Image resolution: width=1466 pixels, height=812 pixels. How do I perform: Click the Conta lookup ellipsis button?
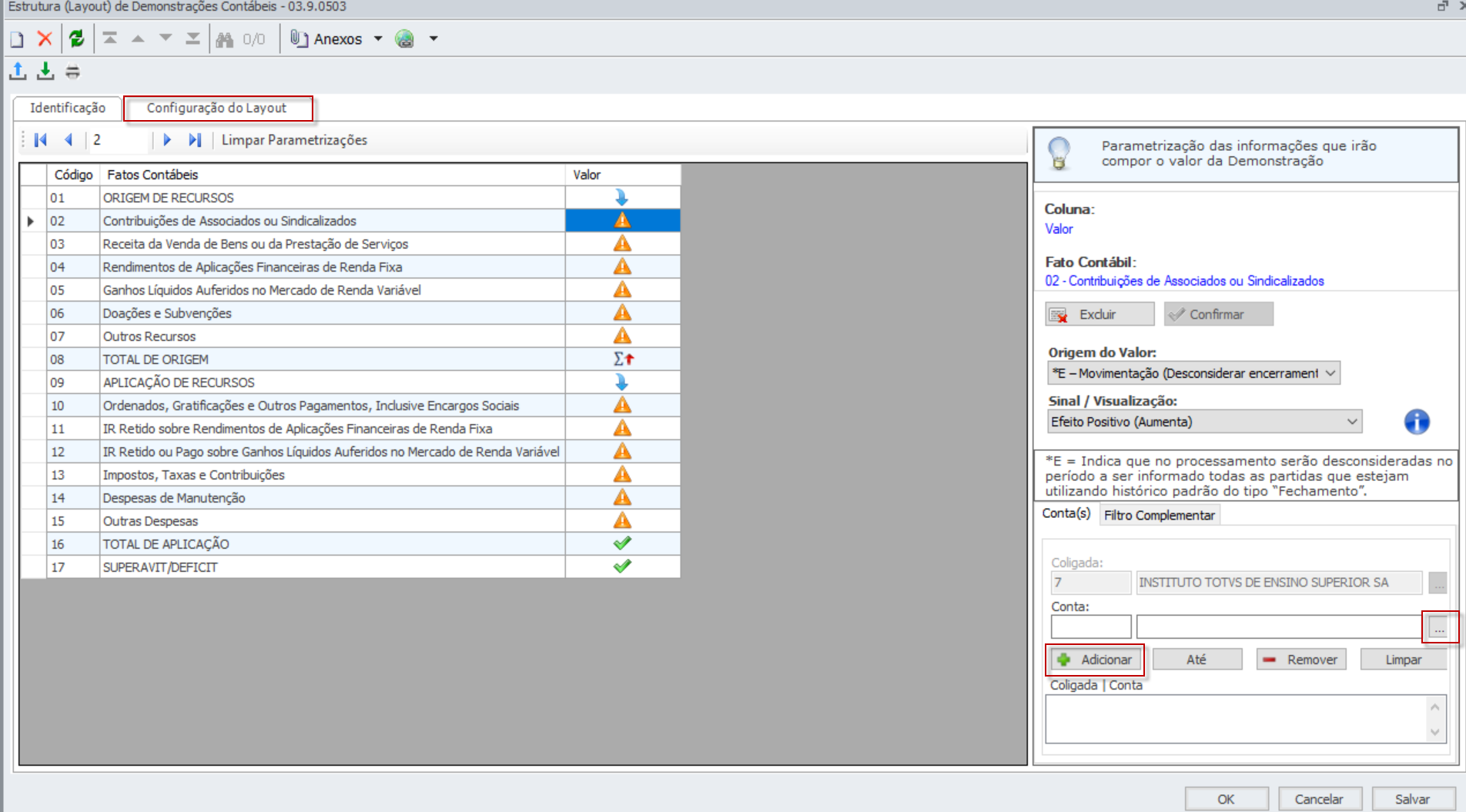tap(1439, 628)
